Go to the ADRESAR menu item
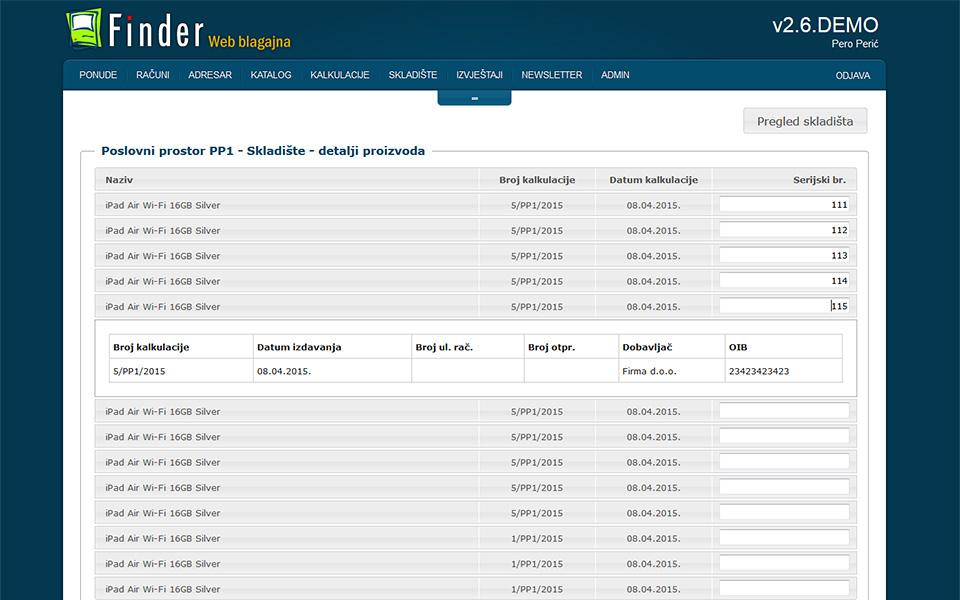960x600 pixels. pyautogui.click(x=210, y=75)
